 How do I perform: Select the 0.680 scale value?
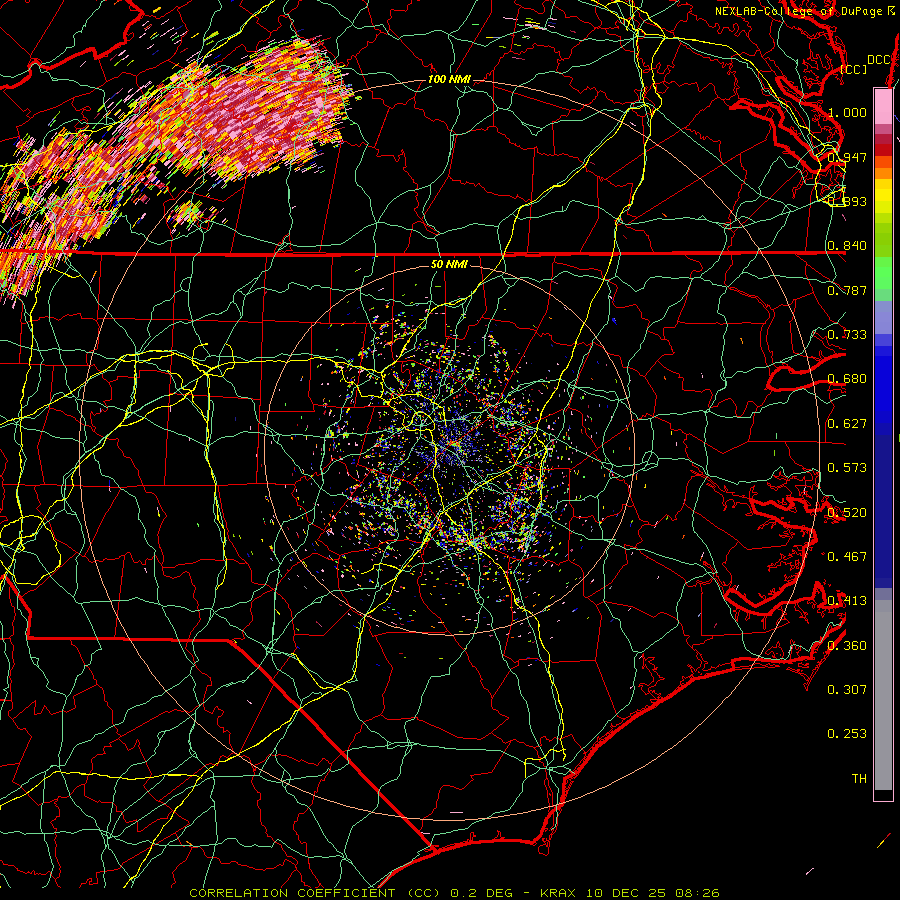click(x=847, y=379)
